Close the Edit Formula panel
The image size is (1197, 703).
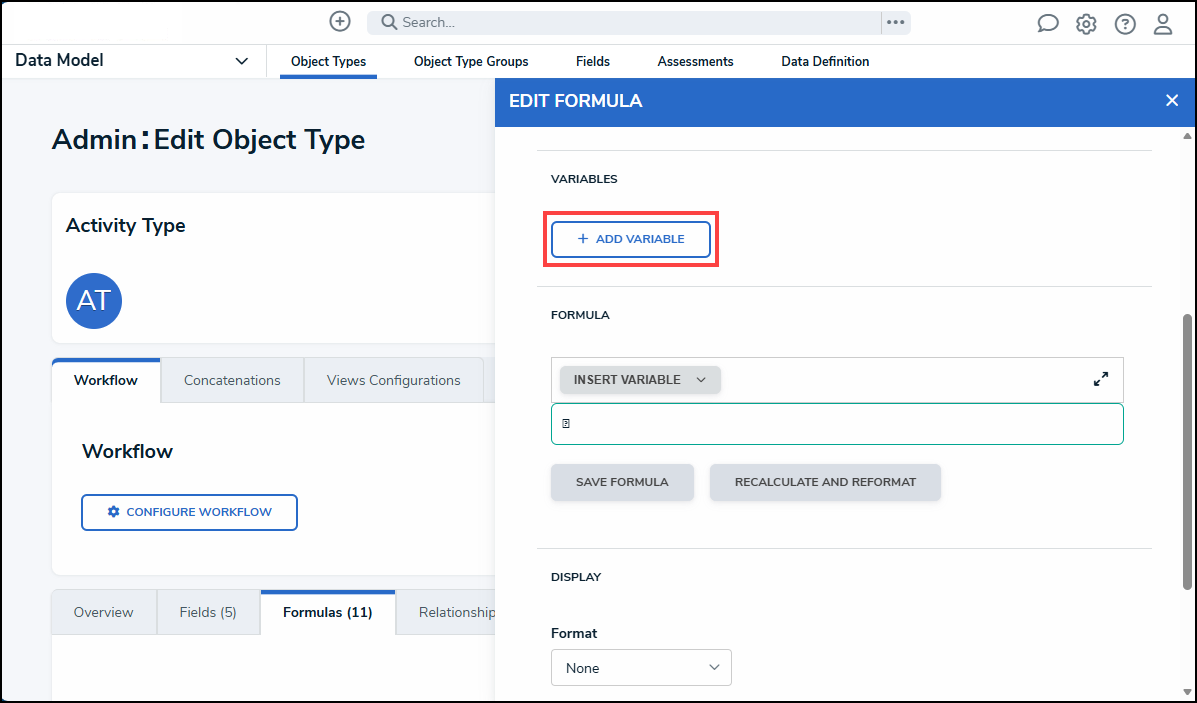(1172, 100)
